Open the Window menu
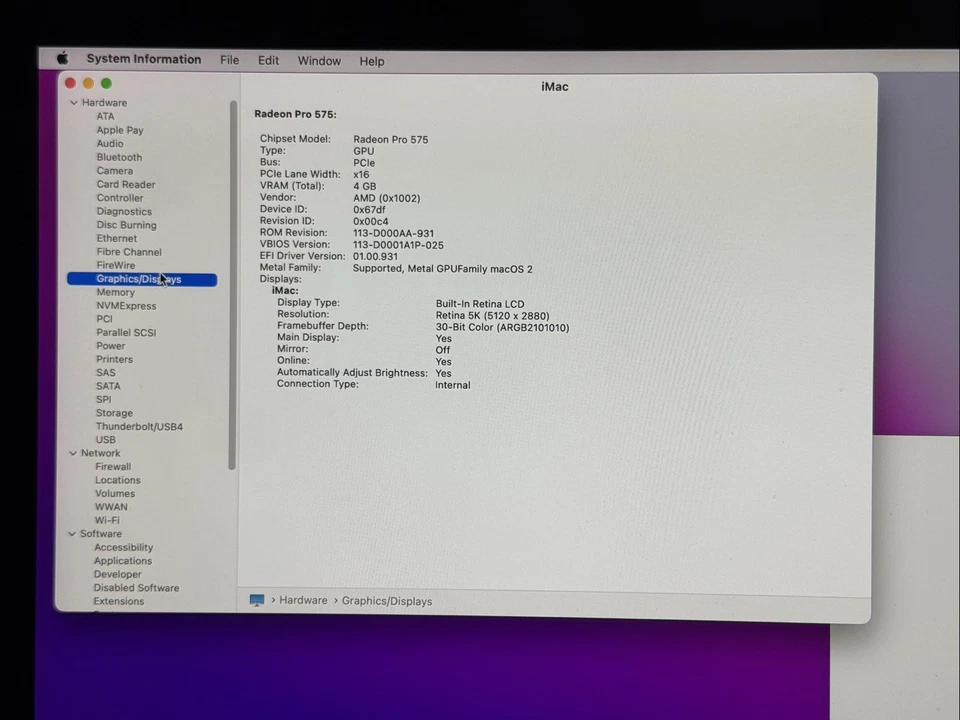Image resolution: width=960 pixels, height=720 pixels. (x=319, y=60)
